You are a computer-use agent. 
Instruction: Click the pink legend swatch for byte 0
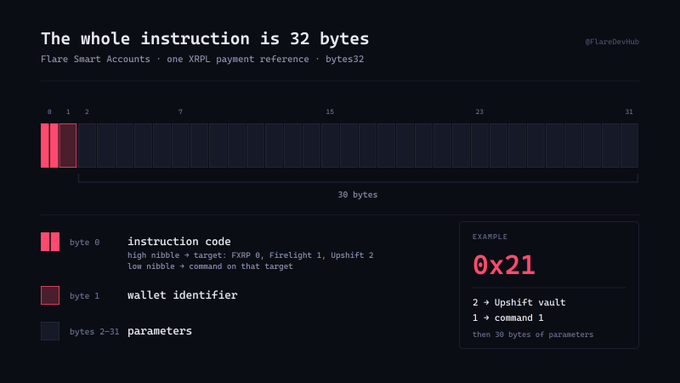click(50, 242)
